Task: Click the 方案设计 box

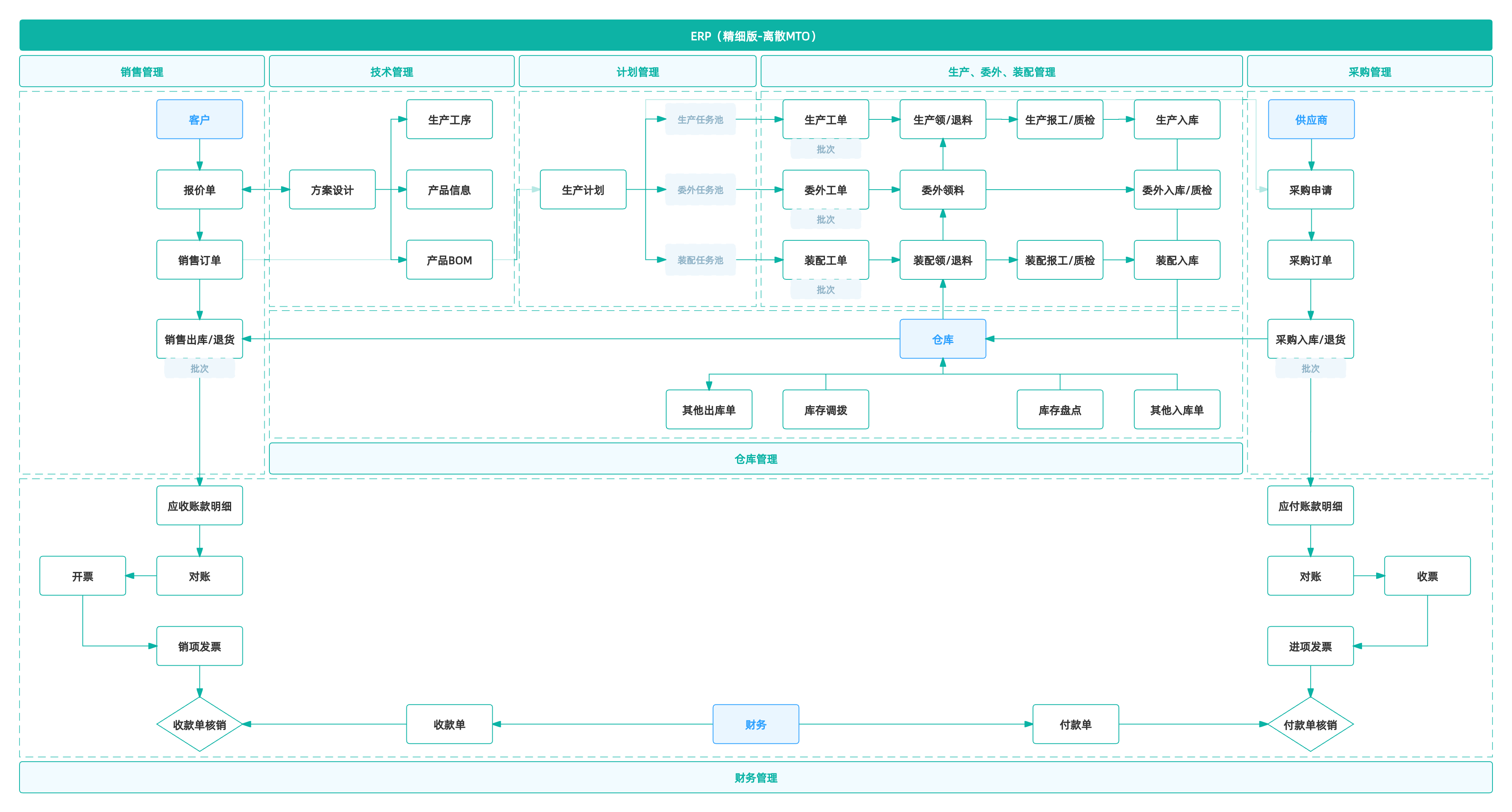Action: (x=332, y=190)
